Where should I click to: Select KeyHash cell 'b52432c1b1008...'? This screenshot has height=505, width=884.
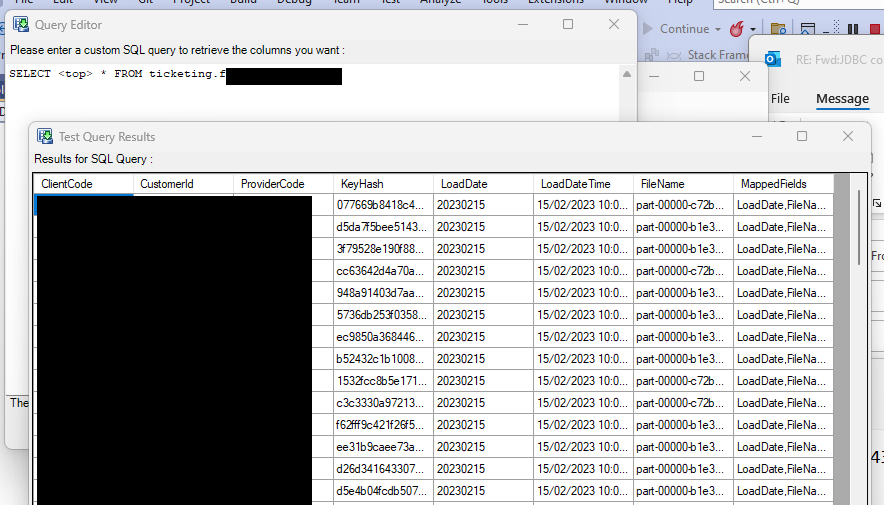(x=383, y=358)
